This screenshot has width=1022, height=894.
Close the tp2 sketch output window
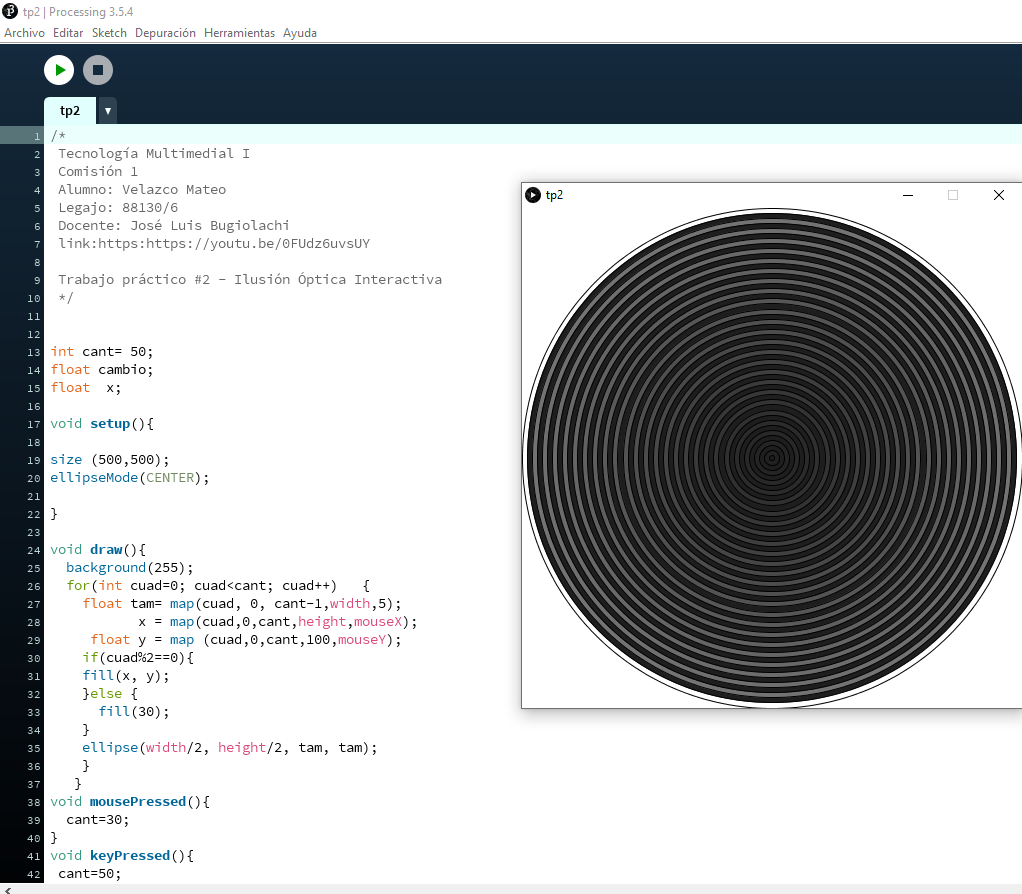pos(998,195)
